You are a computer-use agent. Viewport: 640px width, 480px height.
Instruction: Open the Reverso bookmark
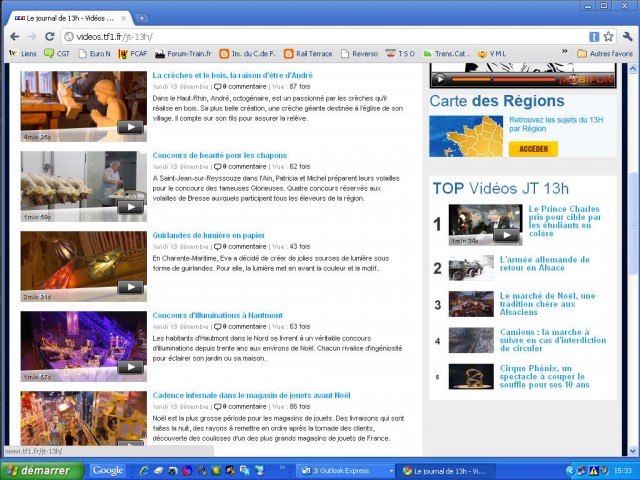coord(360,53)
